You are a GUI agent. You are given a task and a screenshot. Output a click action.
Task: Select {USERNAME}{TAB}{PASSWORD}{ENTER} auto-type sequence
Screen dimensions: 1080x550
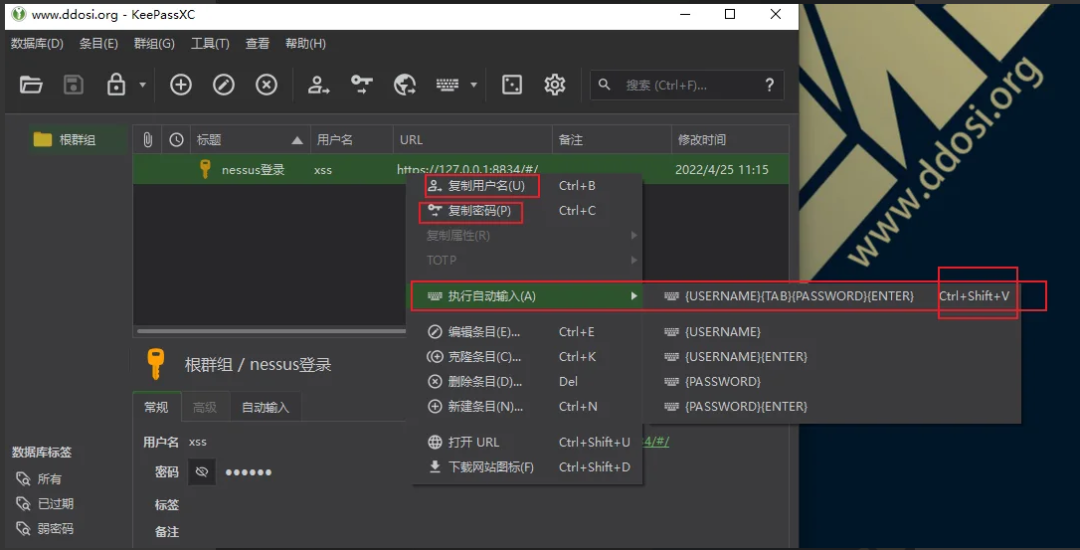click(833, 296)
